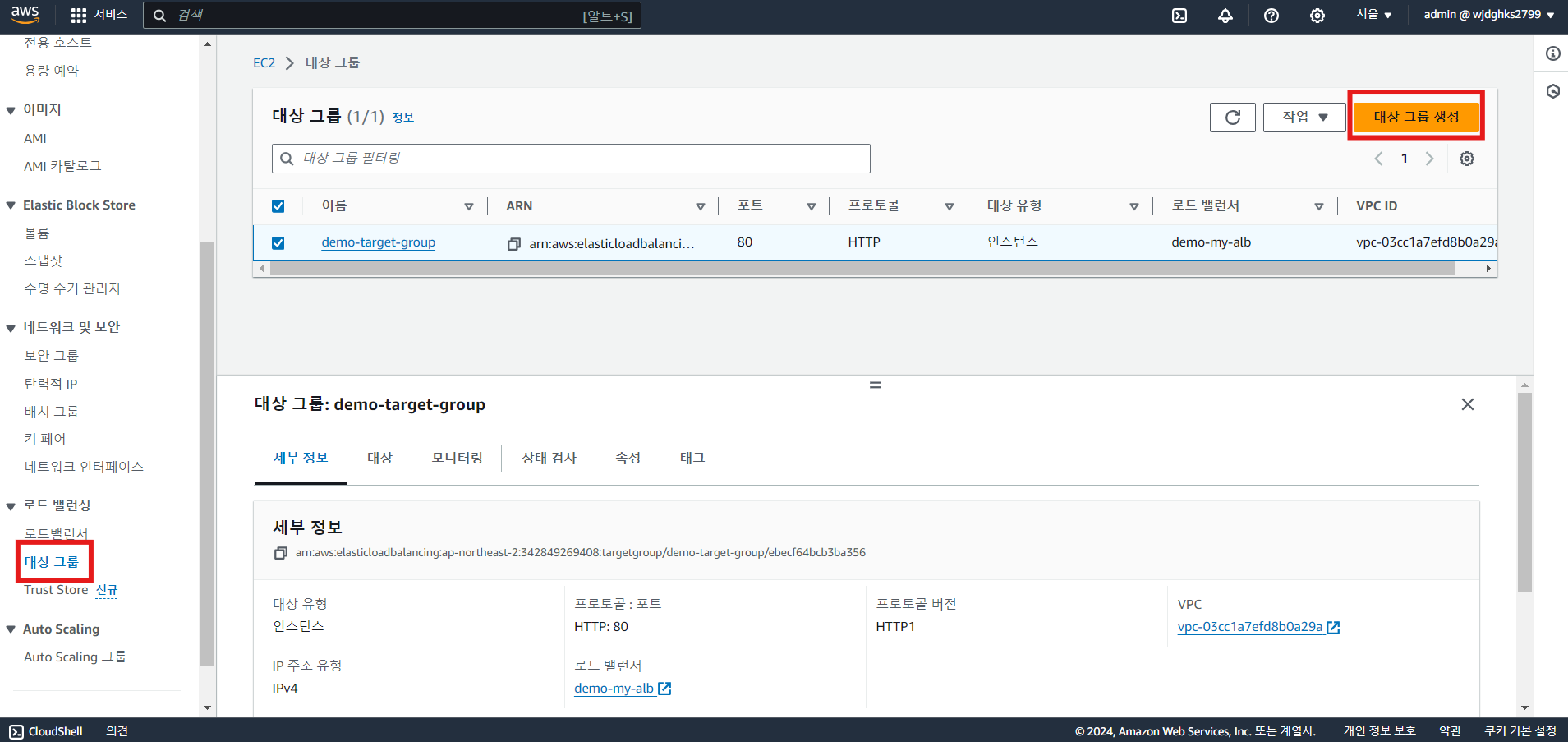Image resolution: width=1568 pixels, height=742 pixels.
Task: Focus the 대상 그룹 필터링 filter field
Action: coord(571,159)
